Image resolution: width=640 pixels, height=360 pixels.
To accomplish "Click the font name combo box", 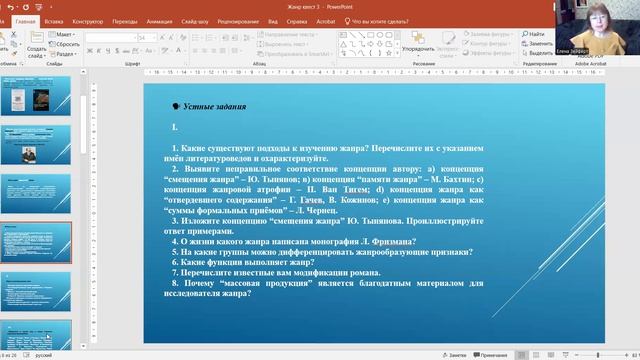I will click(x=111, y=38).
